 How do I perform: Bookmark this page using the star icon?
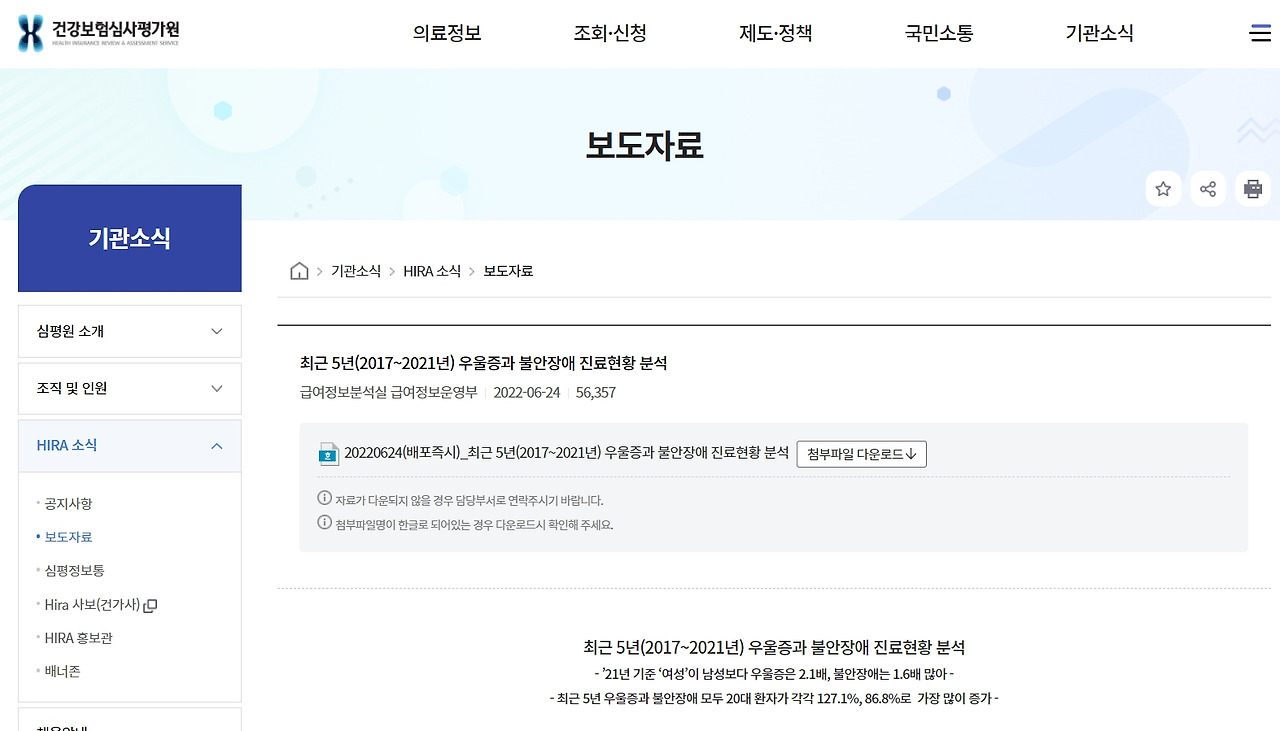point(1163,188)
